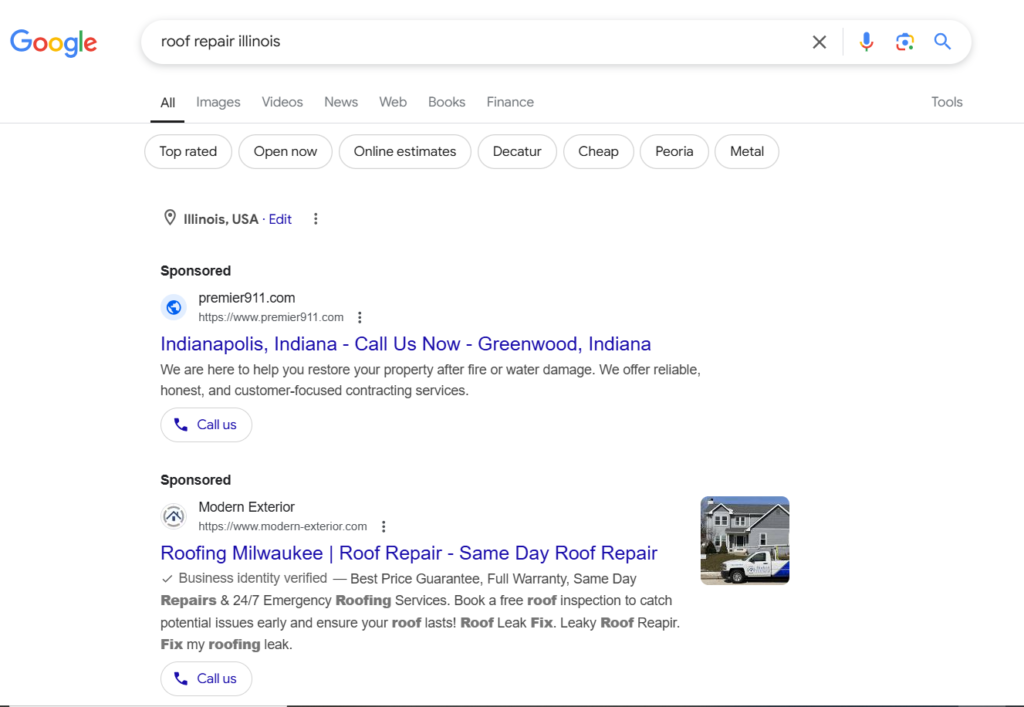Image resolution: width=1024 pixels, height=707 pixels.
Task: Open the Finance tab
Action: click(510, 102)
